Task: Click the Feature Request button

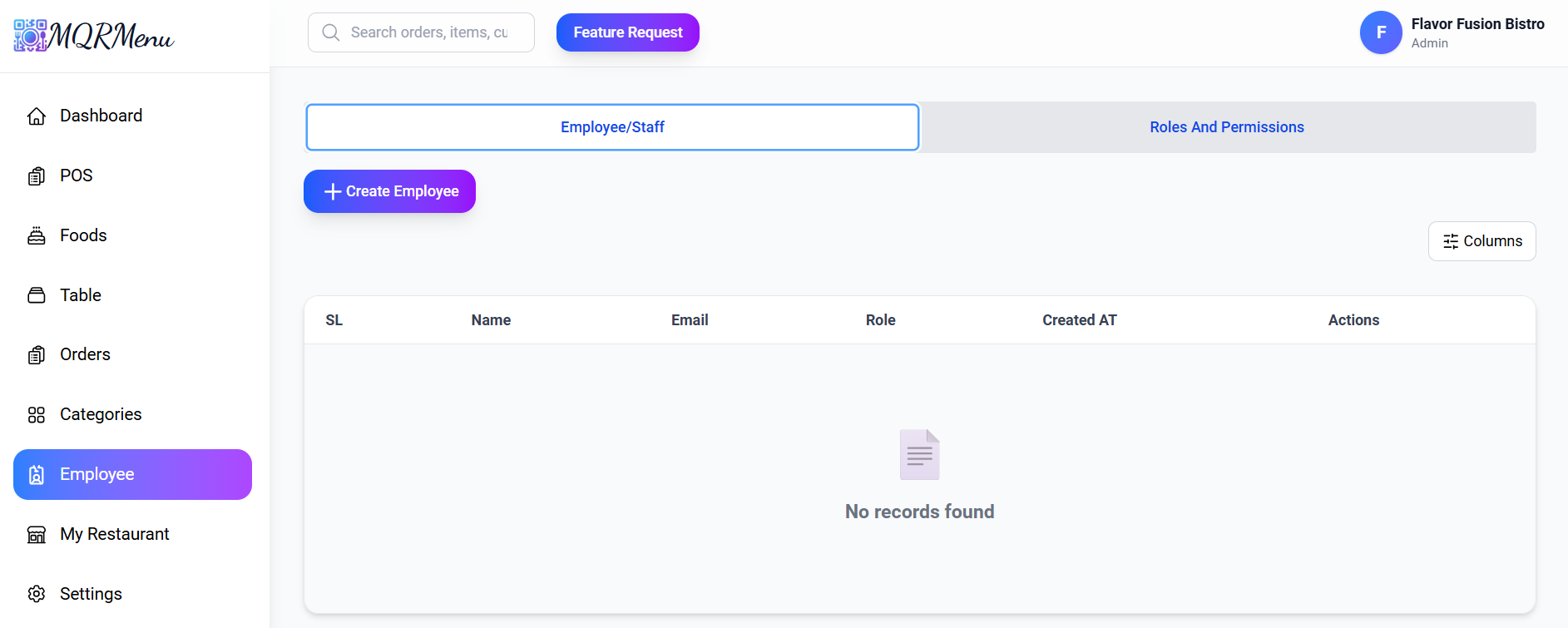Action: pyautogui.click(x=627, y=32)
